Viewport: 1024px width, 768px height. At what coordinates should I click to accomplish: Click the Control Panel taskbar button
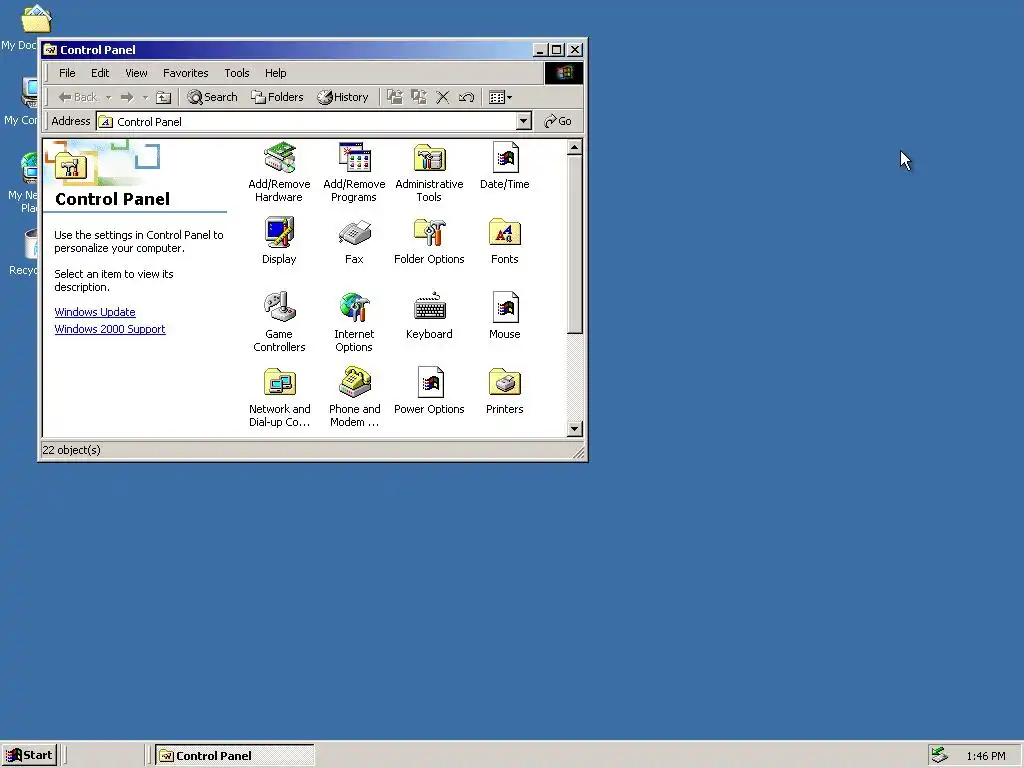pos(234,756)
